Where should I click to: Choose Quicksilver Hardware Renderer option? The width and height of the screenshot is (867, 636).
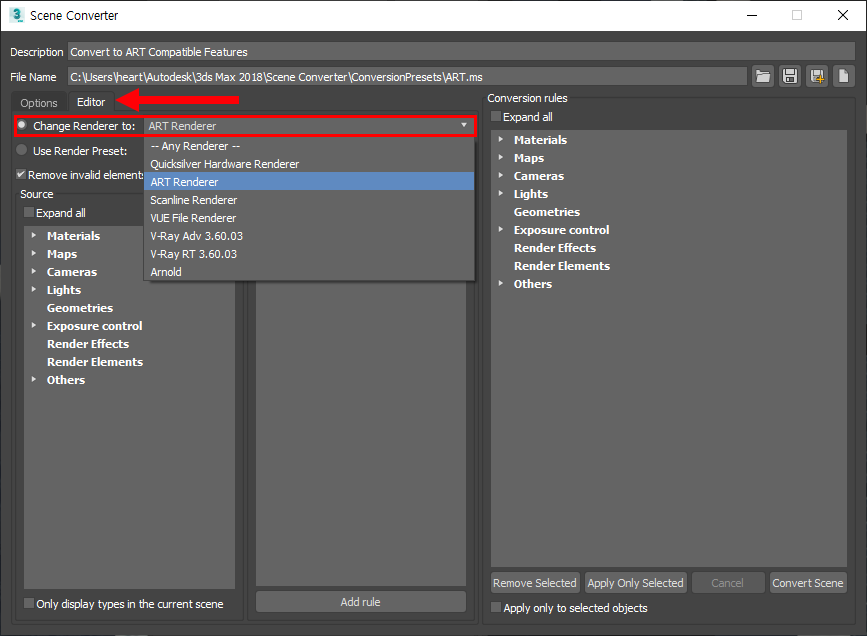(309, 164)
